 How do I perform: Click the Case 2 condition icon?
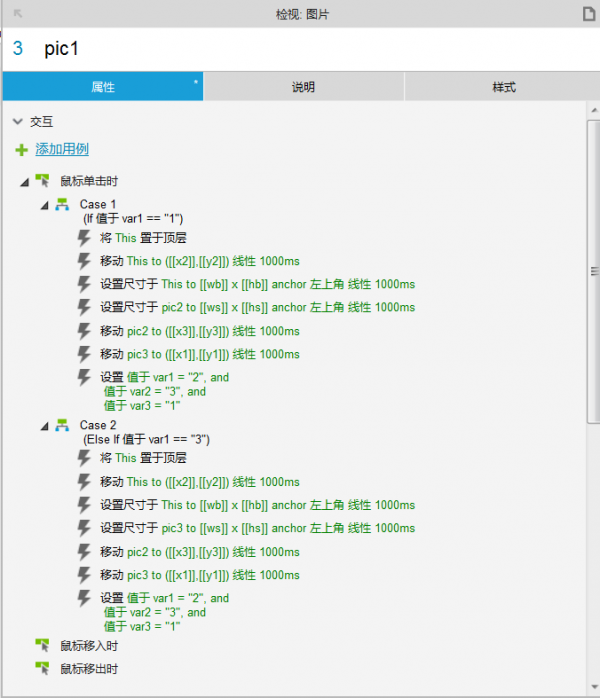[61, 426]
